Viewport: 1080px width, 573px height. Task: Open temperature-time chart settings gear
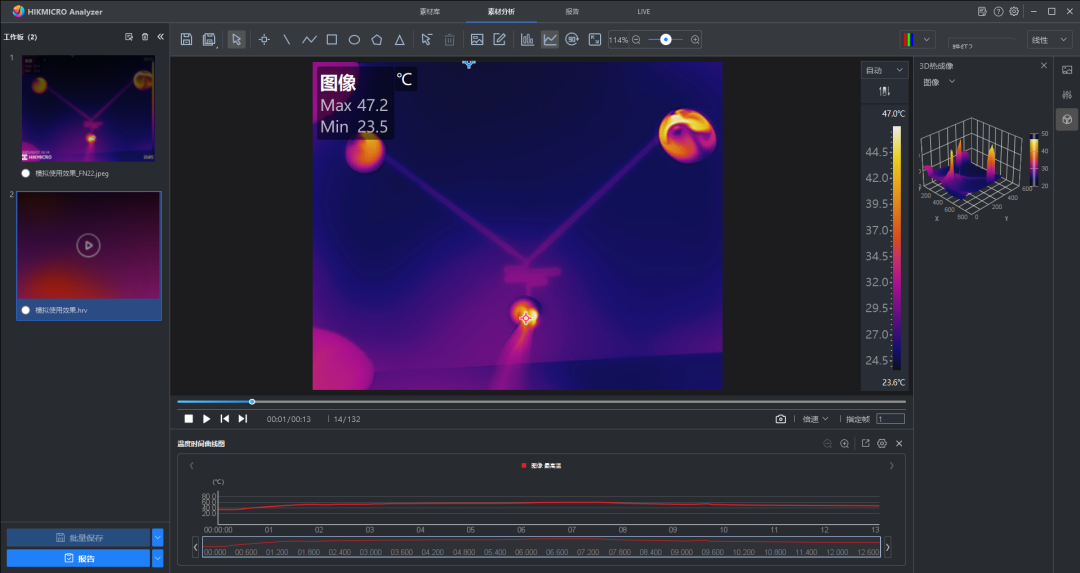(x=882, y=444)
